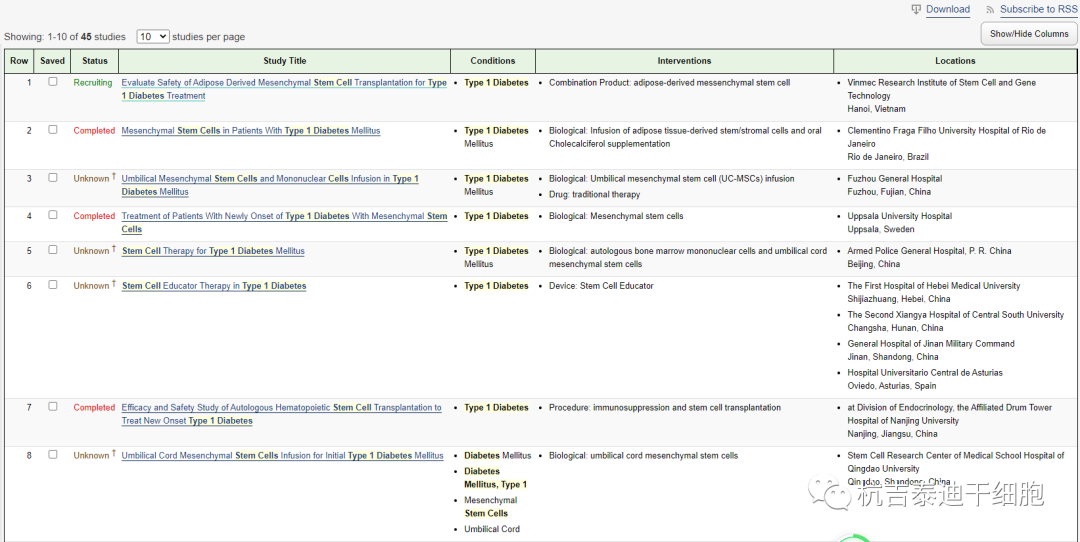
Task: Click 'Umbilical Cord' condition in row 8
Action: (x=492, y=529)
